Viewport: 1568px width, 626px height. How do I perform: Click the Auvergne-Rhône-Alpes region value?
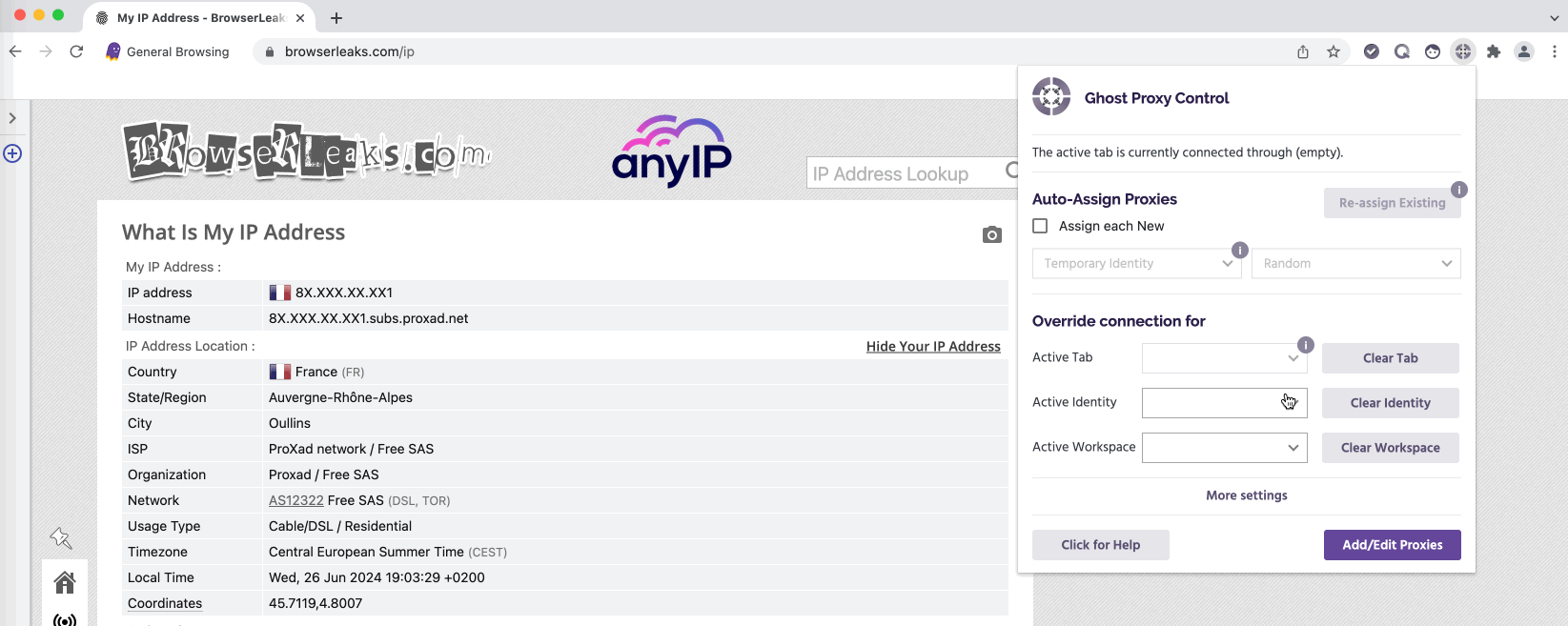coord(340,397)
